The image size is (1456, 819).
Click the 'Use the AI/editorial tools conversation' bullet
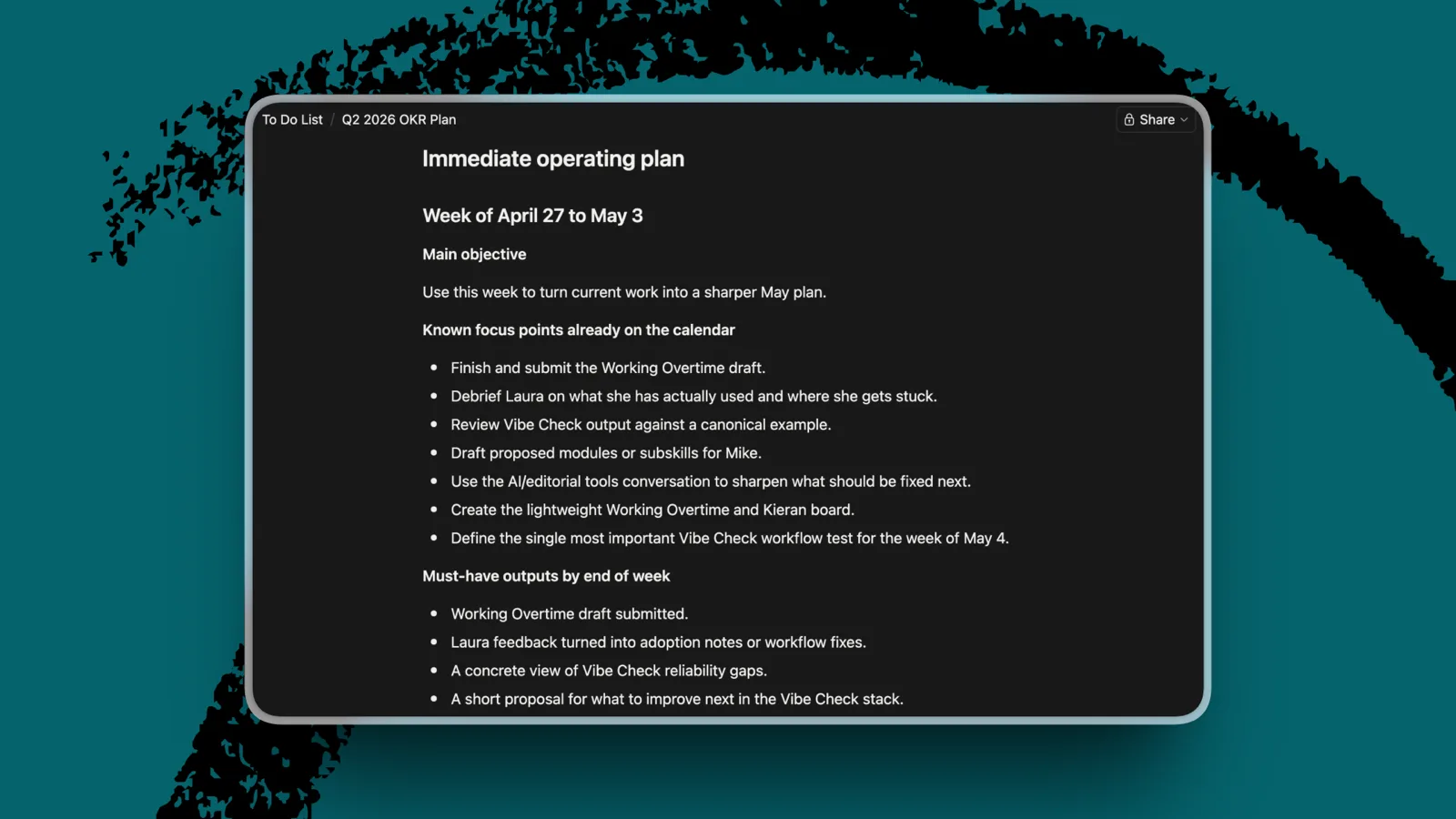711,481
